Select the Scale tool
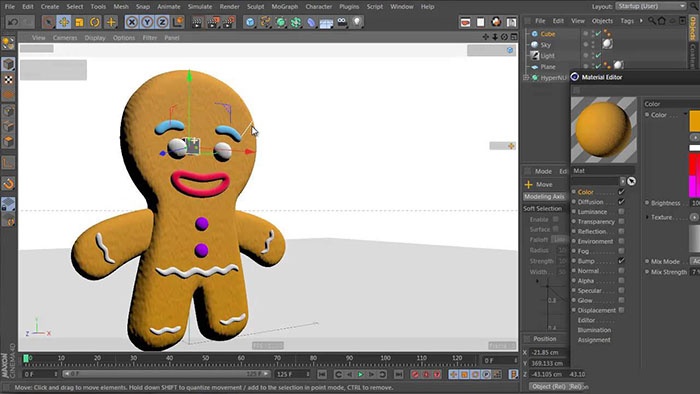The height and width of the screenshot is (394, 700). pyautogui.click(x=79, y=21)
